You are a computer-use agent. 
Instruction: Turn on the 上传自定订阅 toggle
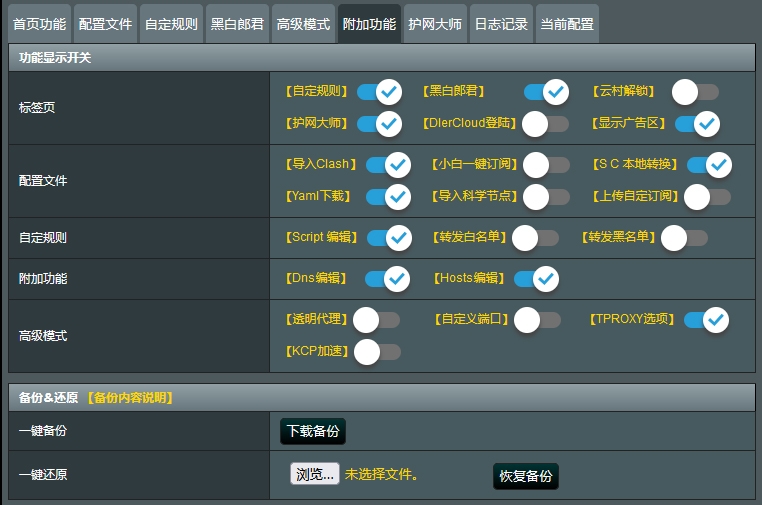[x=708, y=197]
